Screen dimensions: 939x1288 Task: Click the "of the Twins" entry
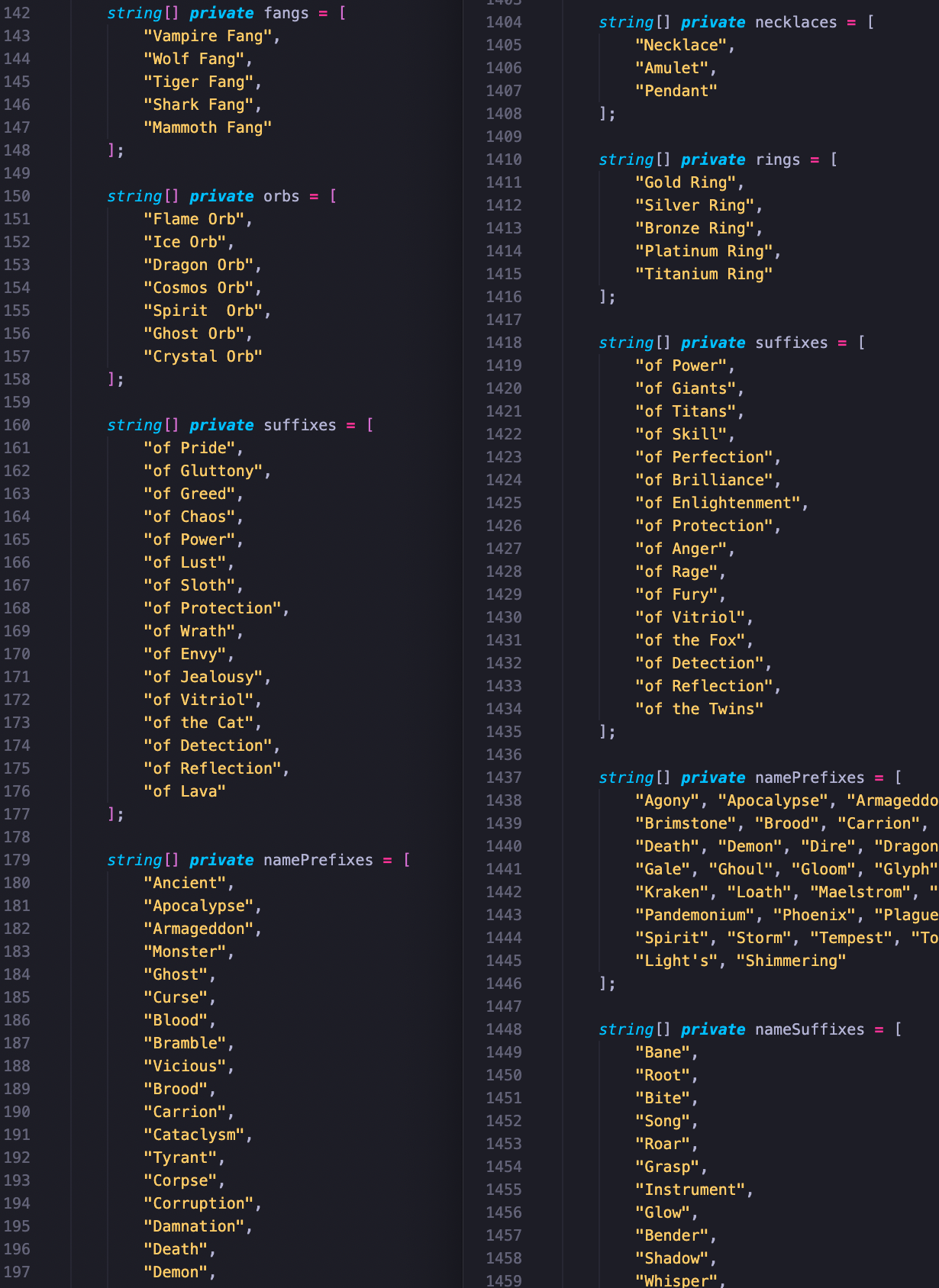[x=699, y=709]
